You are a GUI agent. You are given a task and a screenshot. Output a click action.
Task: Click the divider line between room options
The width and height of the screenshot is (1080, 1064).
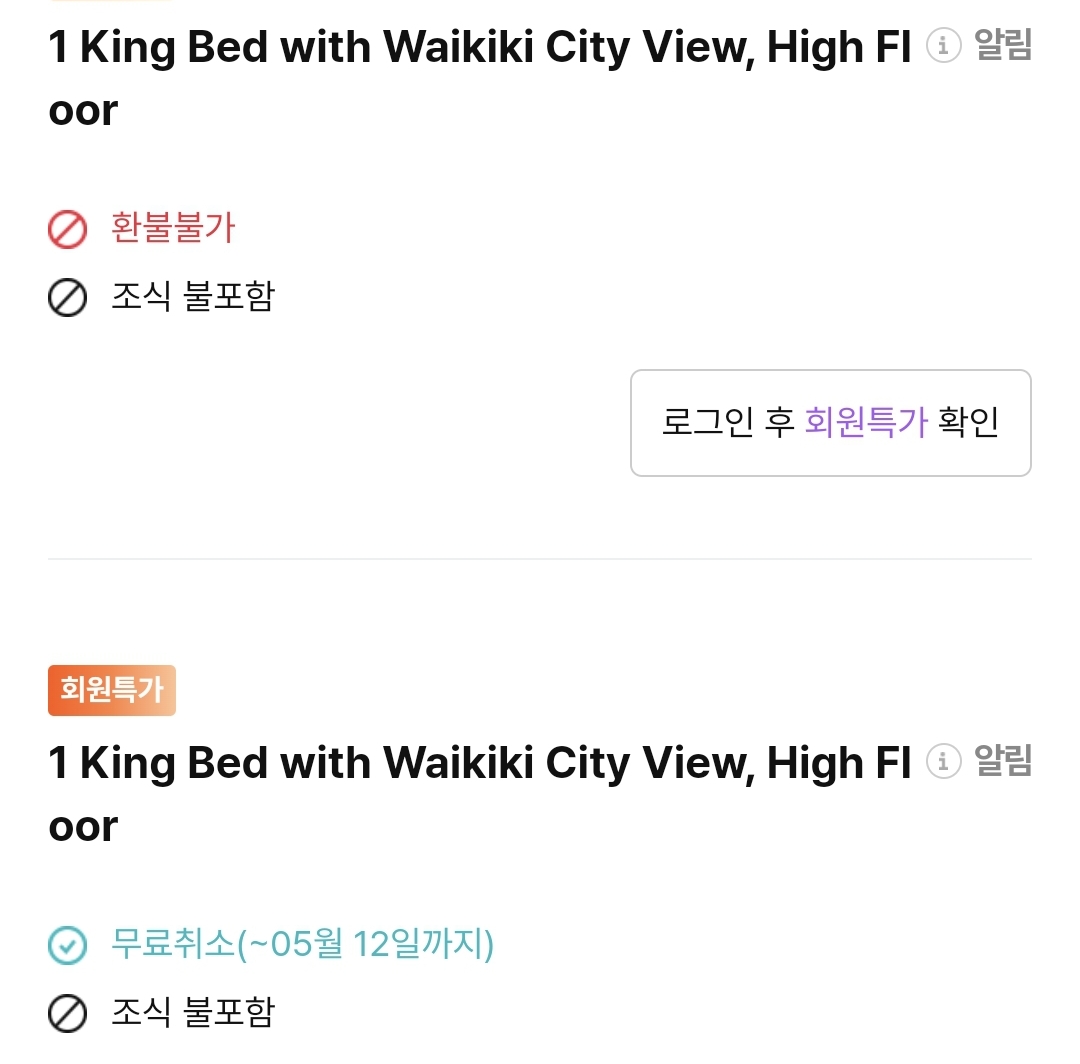(x=539, y=559)
